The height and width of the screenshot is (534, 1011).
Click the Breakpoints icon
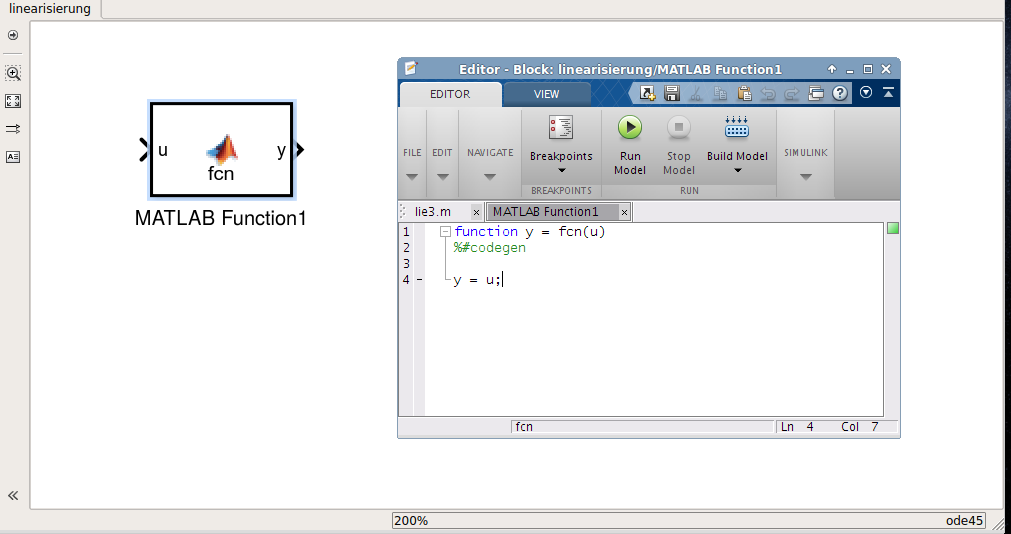pyautogui.click(x=561, y=128)
